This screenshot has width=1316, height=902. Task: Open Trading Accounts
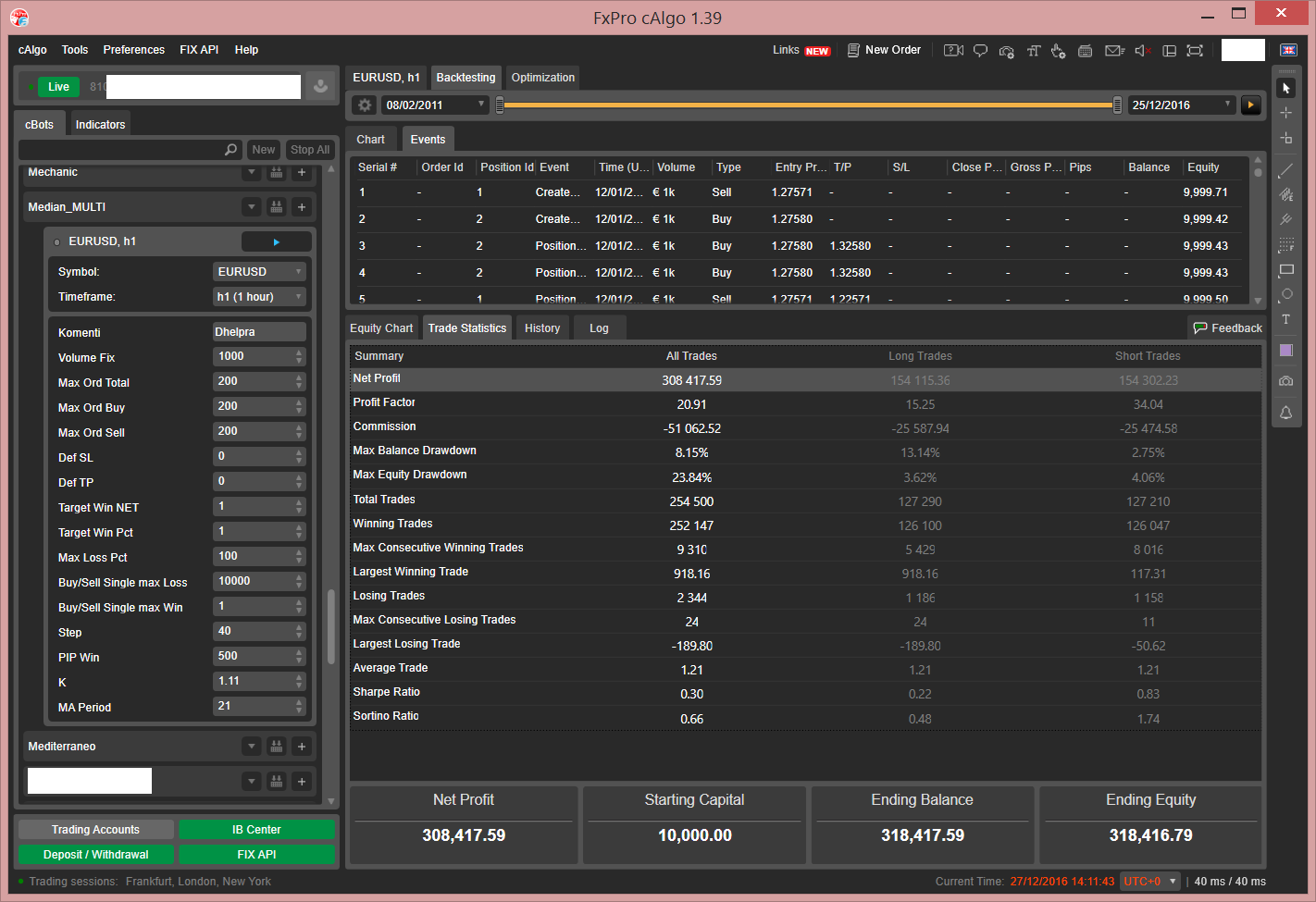[x=95, y=830]
